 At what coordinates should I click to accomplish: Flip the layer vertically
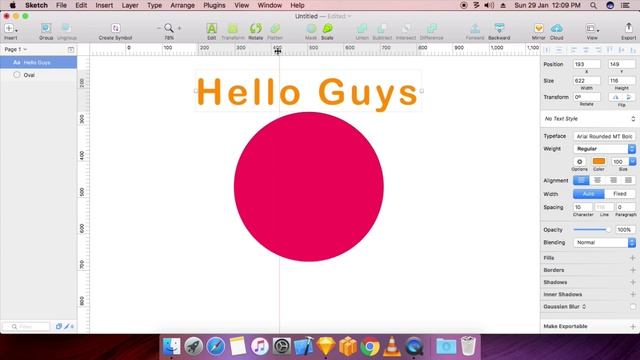tap(629, 97)
